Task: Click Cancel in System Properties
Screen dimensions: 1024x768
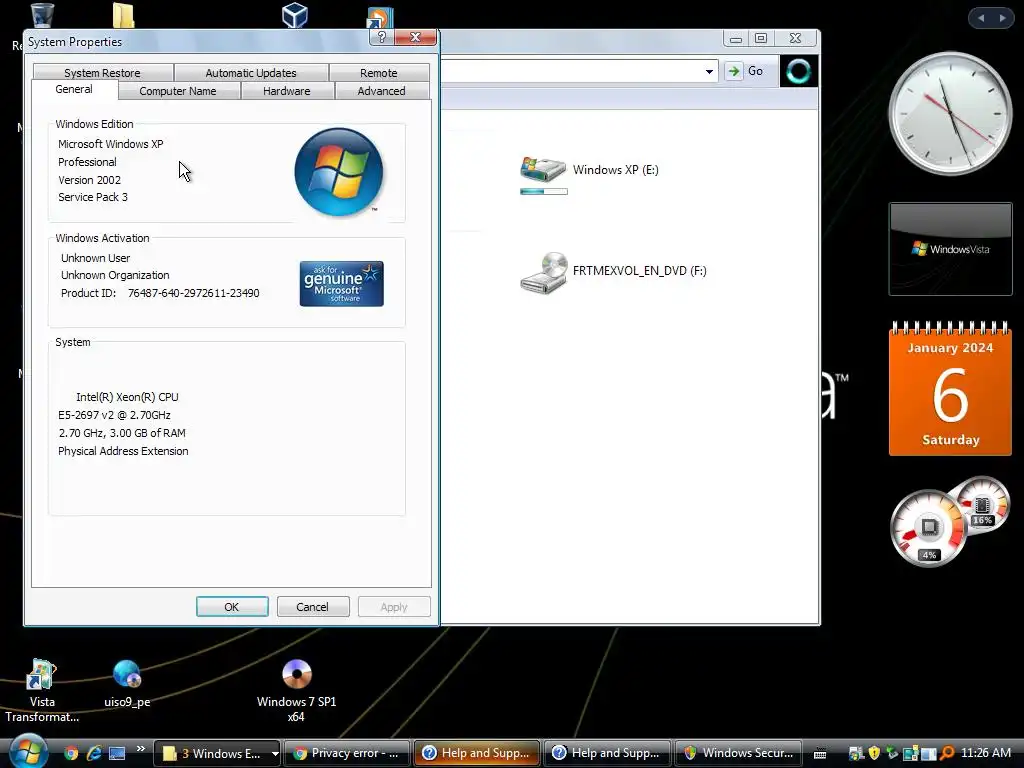Action: tap(312, 607)
